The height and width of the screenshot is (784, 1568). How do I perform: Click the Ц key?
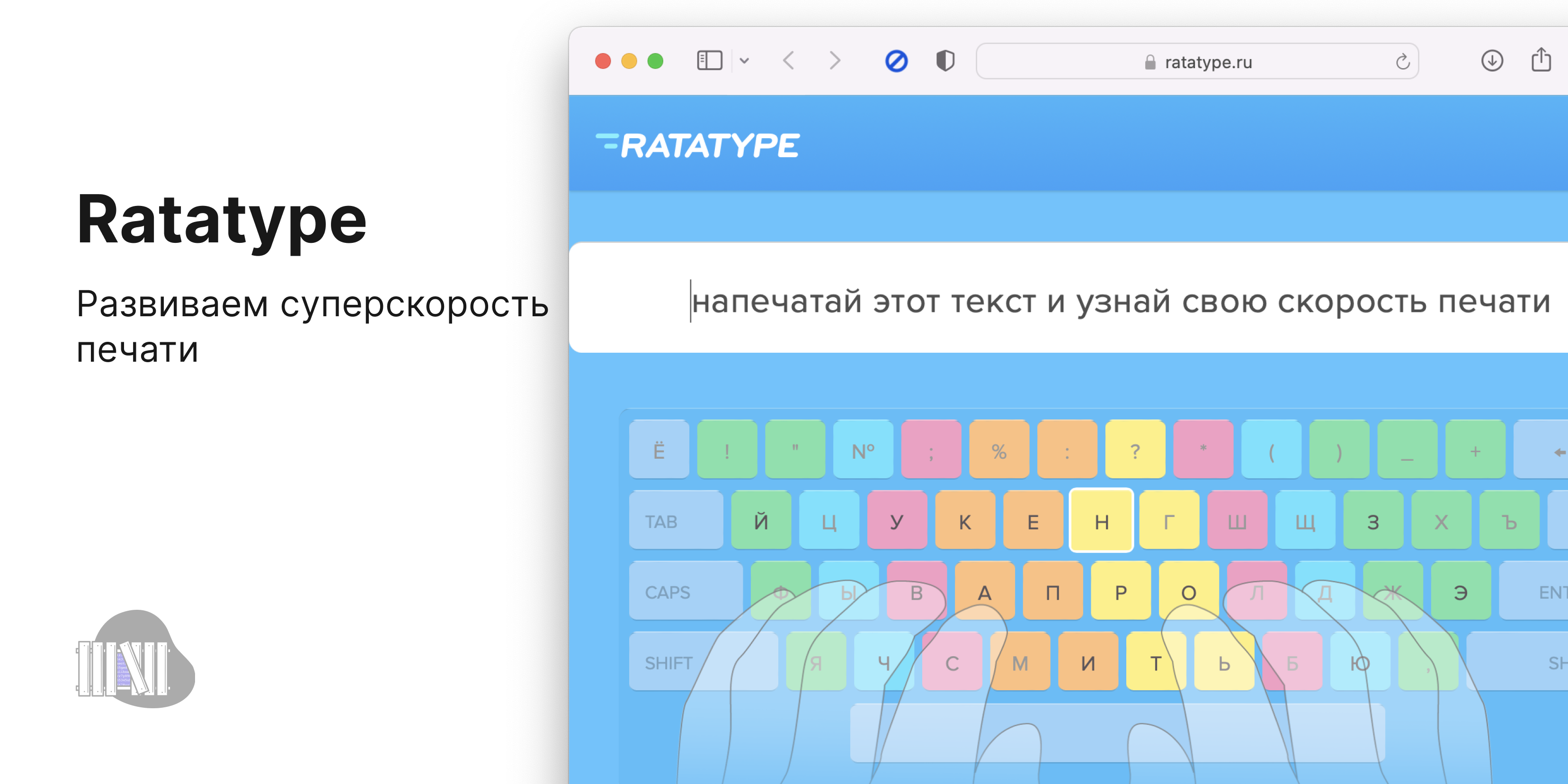coord(829,520)
